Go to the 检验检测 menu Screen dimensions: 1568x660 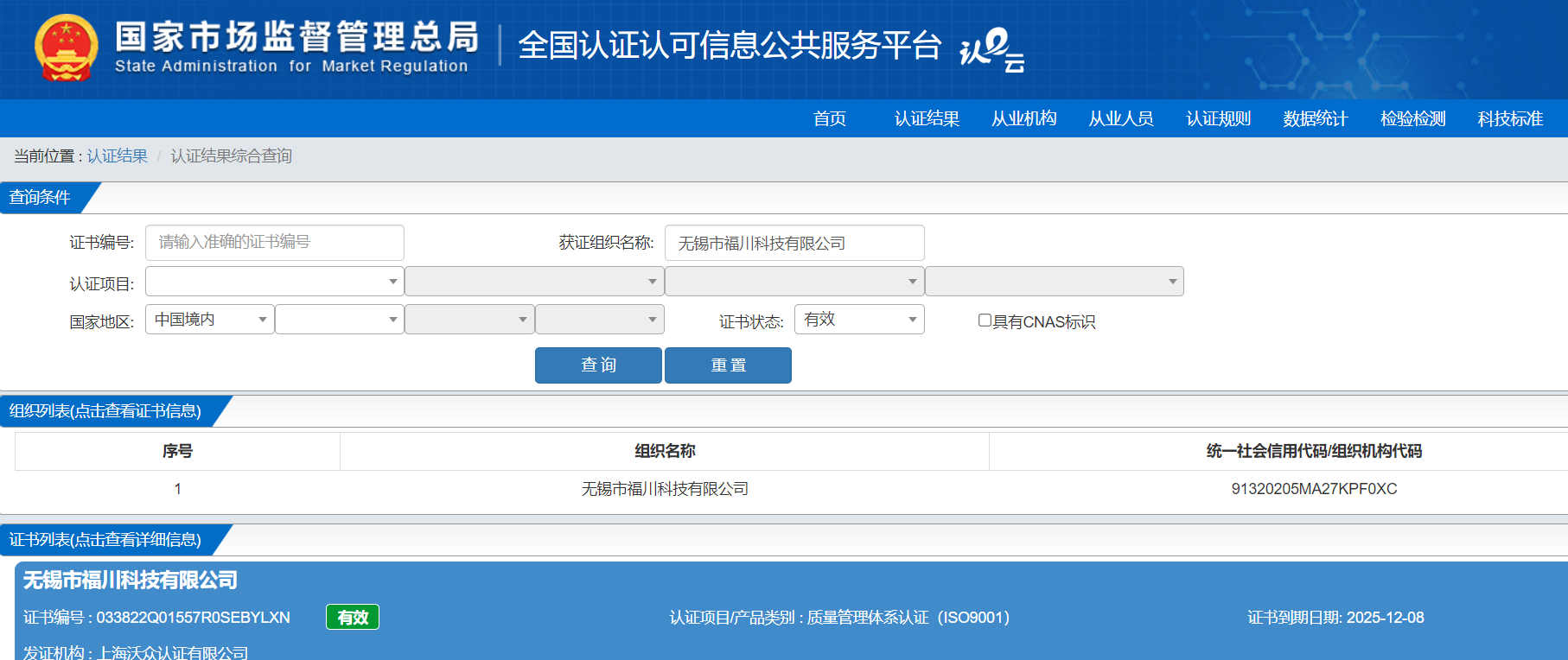[1413, 118]
